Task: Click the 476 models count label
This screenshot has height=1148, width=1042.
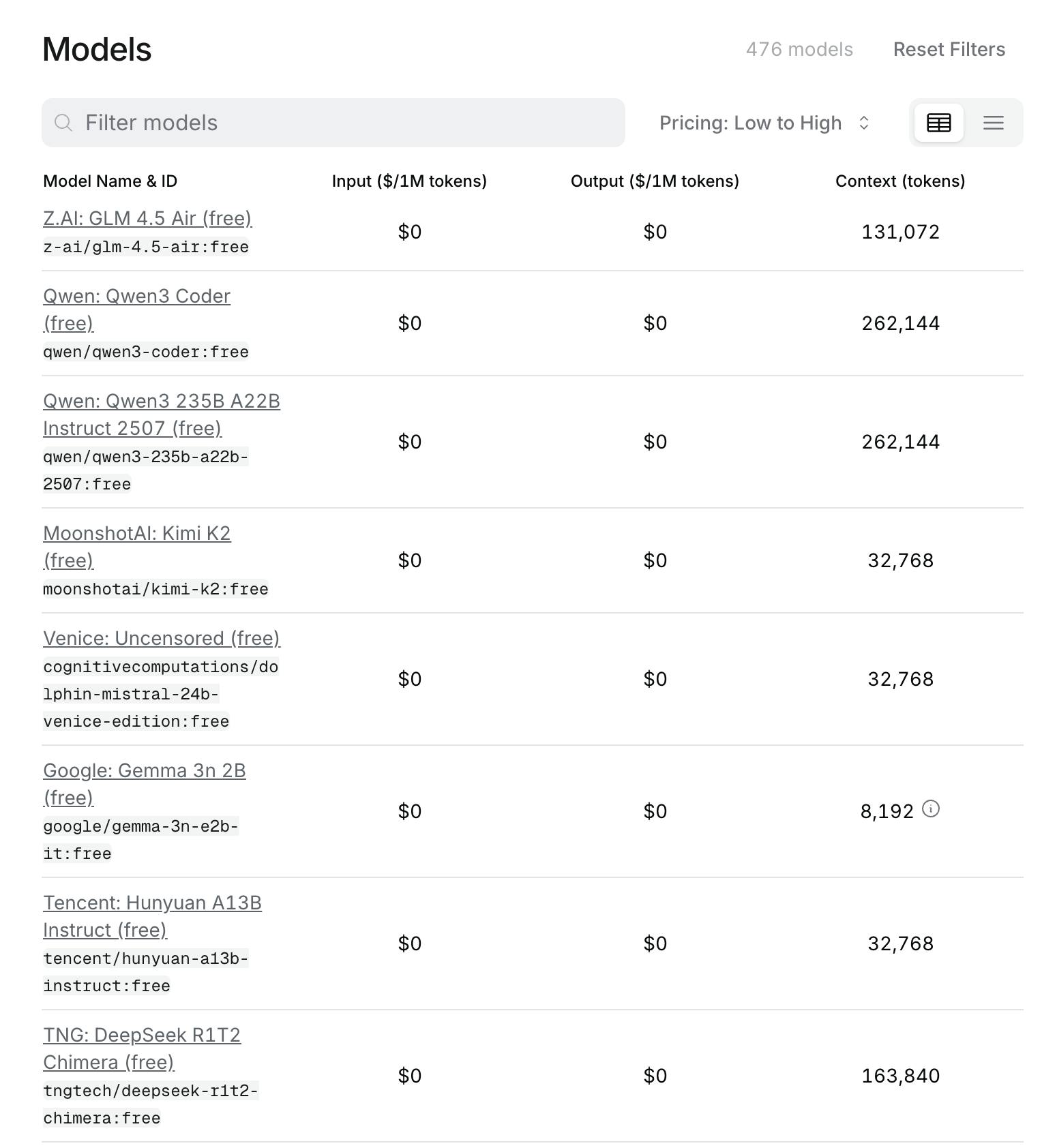Action: pos(799,48)
